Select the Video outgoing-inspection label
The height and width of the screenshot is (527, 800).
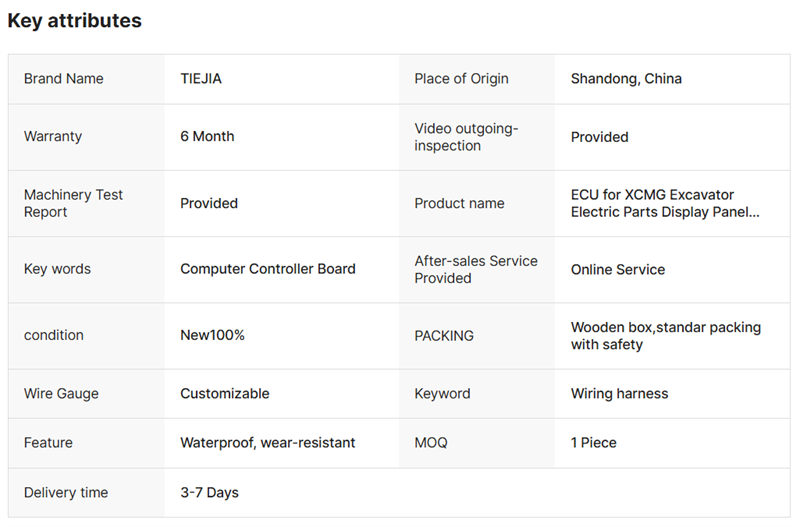(x=467, y=137)
